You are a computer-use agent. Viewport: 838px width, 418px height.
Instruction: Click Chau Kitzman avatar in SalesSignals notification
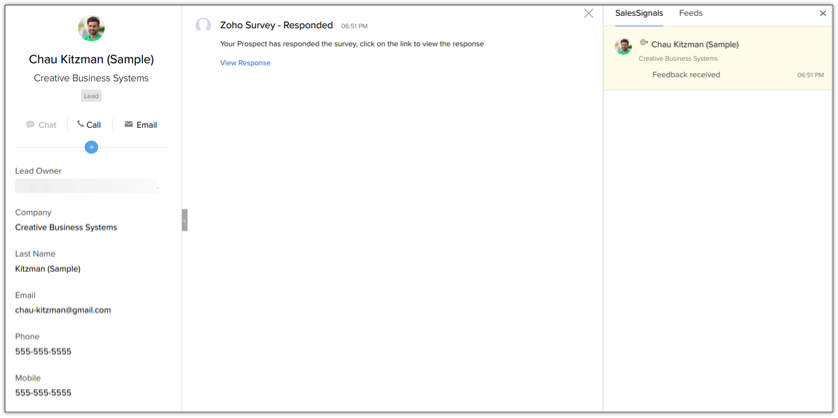coord(623,47)
